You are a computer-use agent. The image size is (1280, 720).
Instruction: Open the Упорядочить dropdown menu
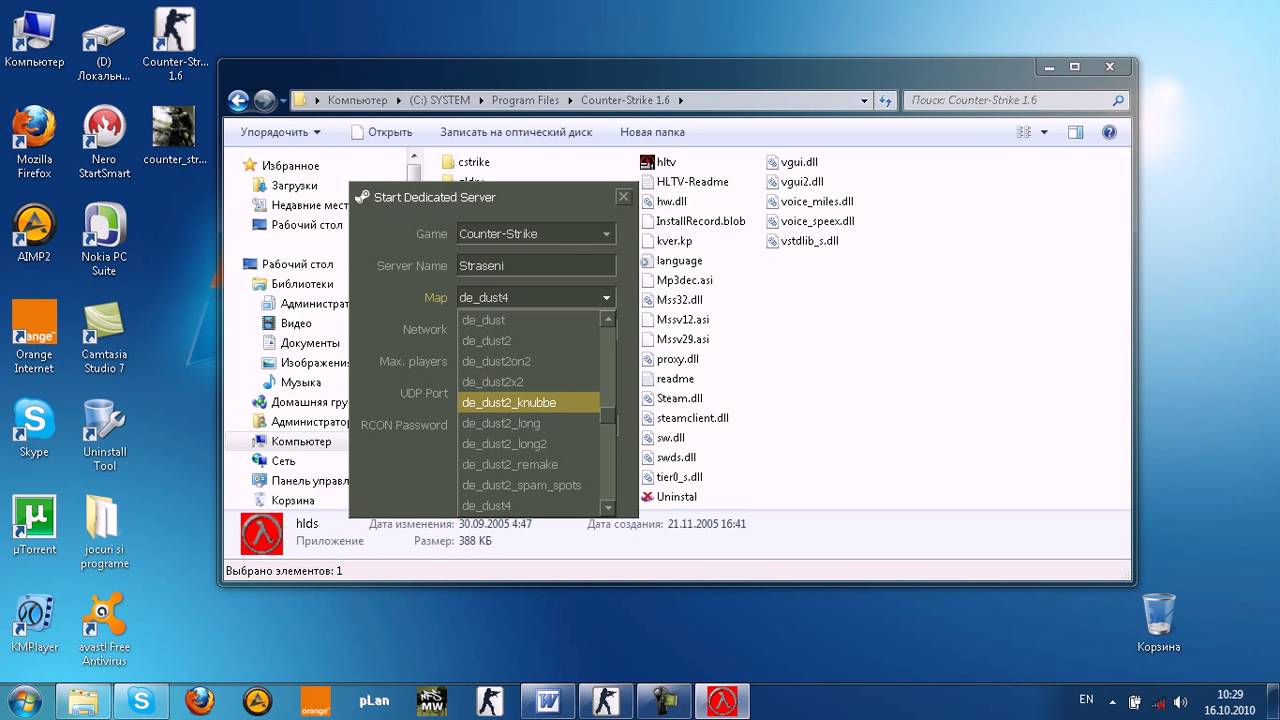280,132
